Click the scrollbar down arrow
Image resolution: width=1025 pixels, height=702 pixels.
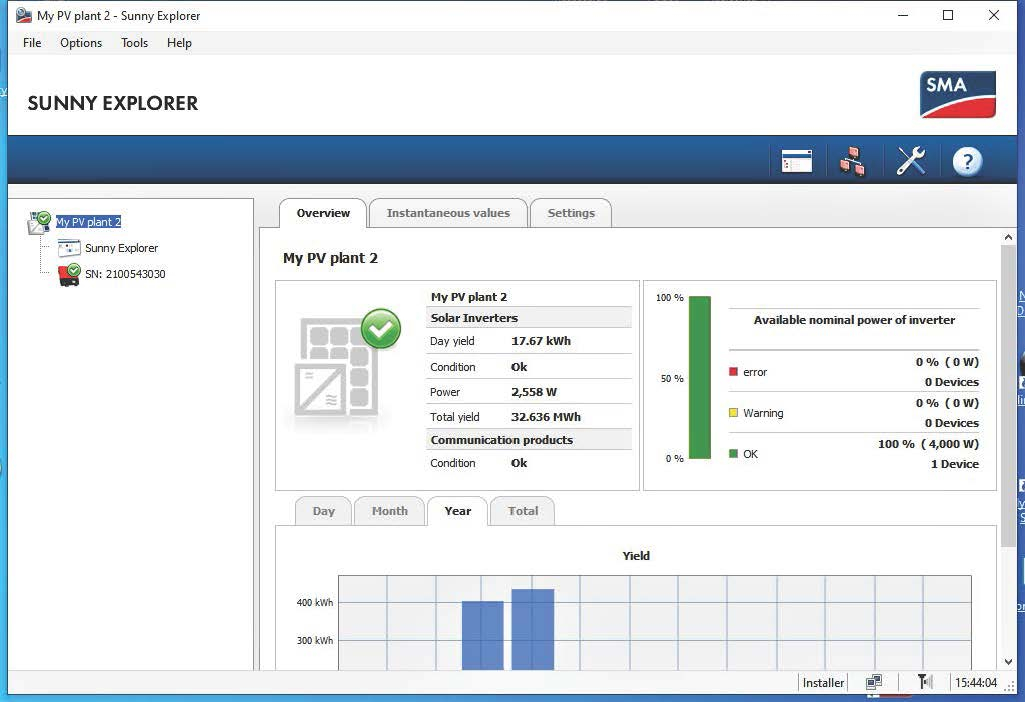[x=1008, y=662]
